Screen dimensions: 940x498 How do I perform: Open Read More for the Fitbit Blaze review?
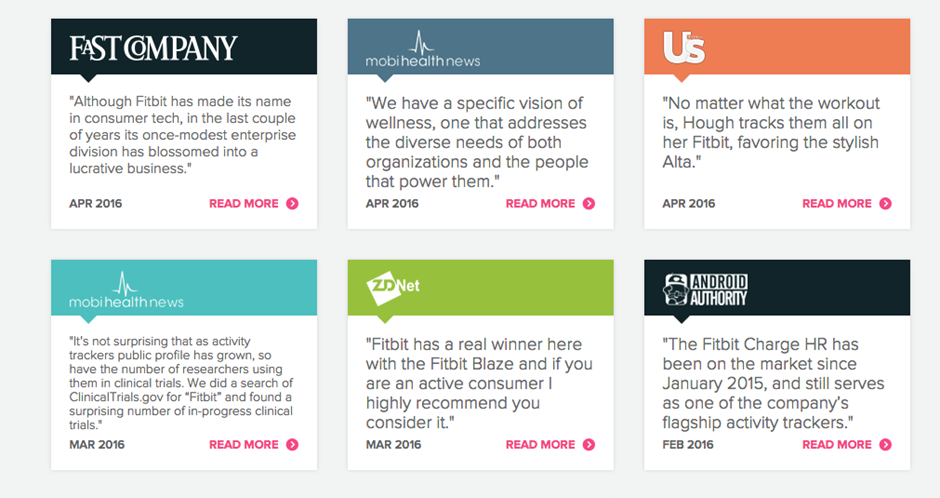[x=540, y=445]
